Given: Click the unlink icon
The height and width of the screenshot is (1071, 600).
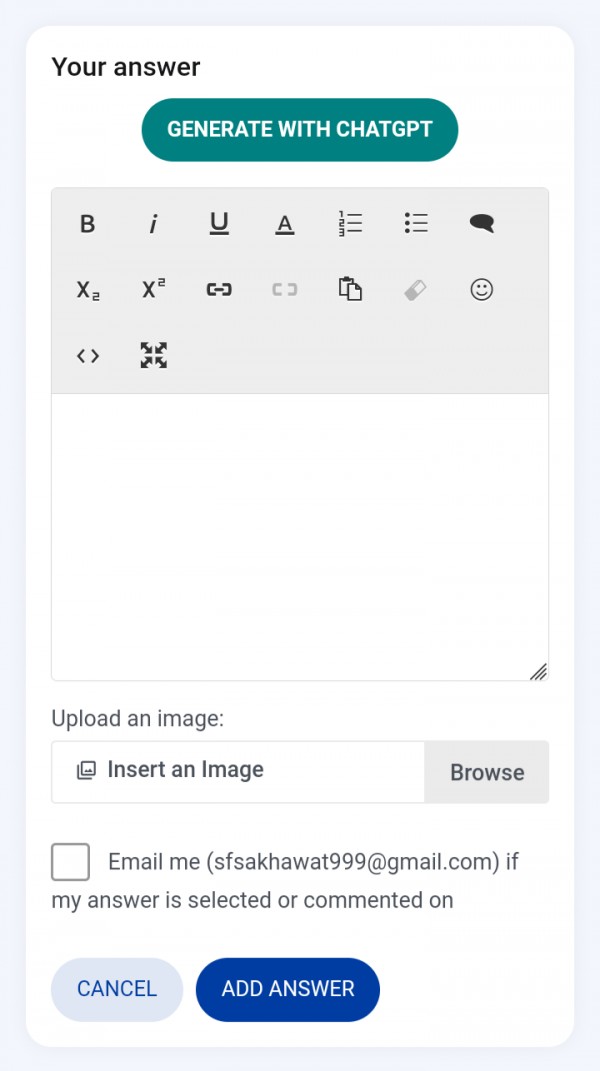Looking at the screenshot, I should click(285, 290).
